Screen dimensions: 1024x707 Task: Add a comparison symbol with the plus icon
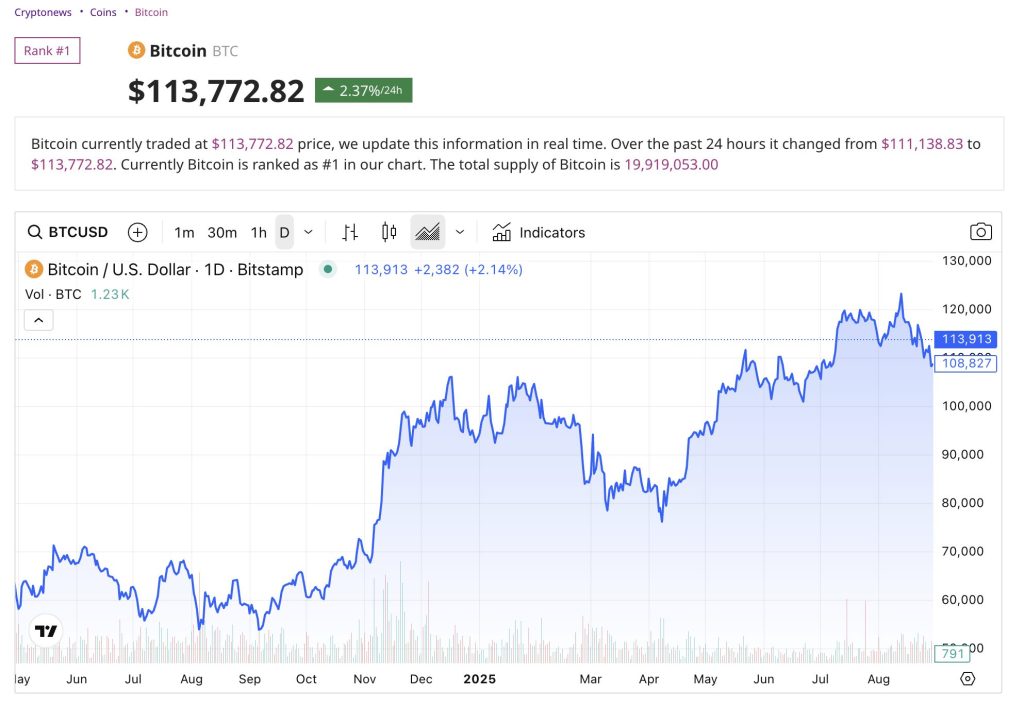[137, 232]
